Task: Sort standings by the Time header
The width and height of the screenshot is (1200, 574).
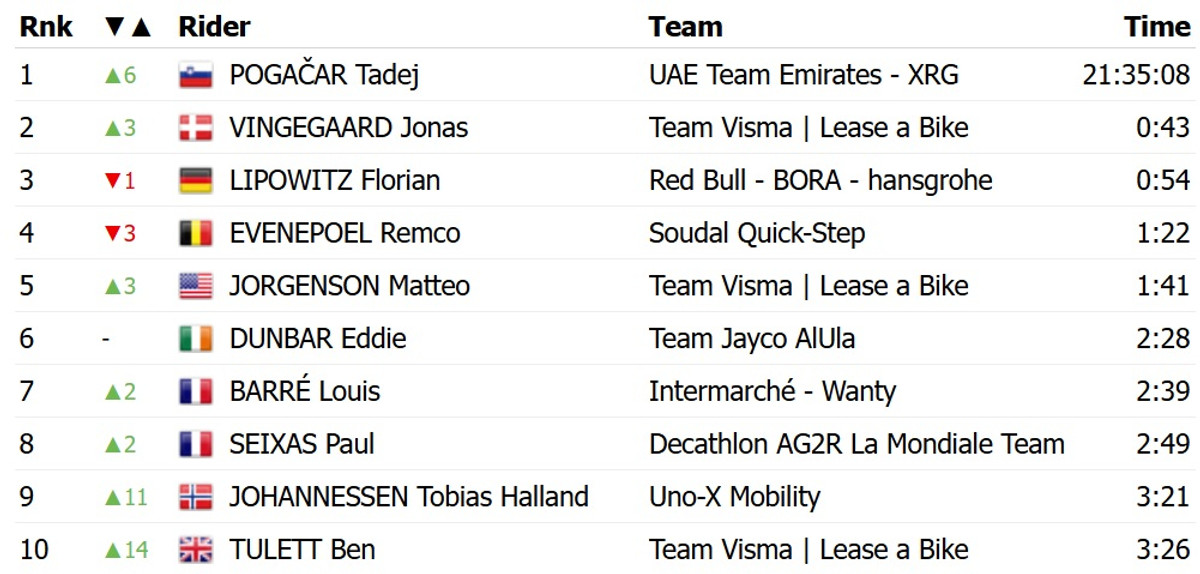Action: (x=1157, y=27)
